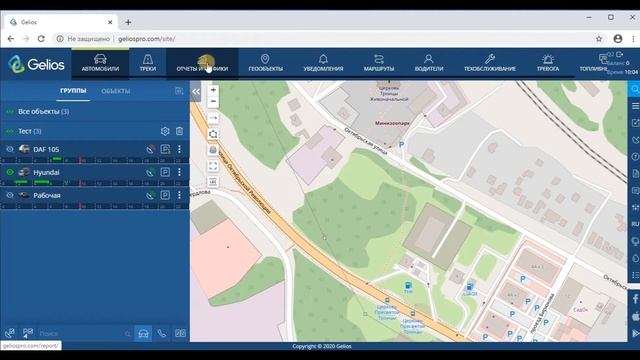The image size is (640, 360).
Task: Click the add group icon beside Объекты
Action: click(x=179, y=91)
